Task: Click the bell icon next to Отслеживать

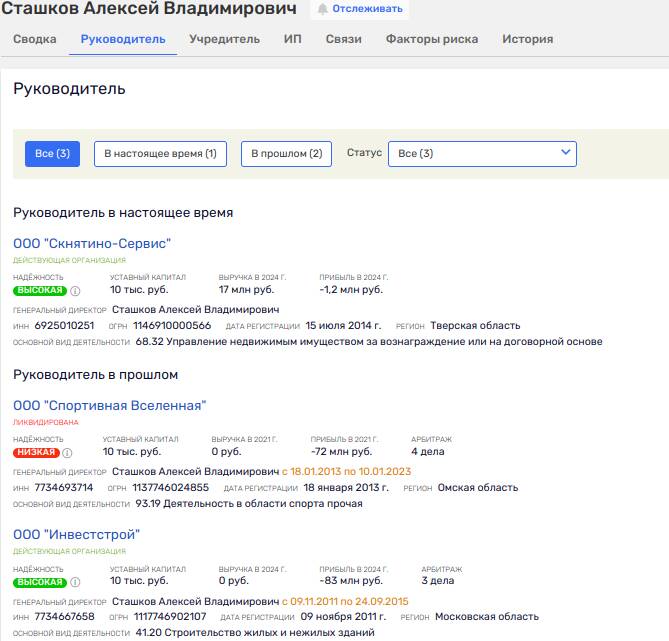Action: click(x=323, y=9)
